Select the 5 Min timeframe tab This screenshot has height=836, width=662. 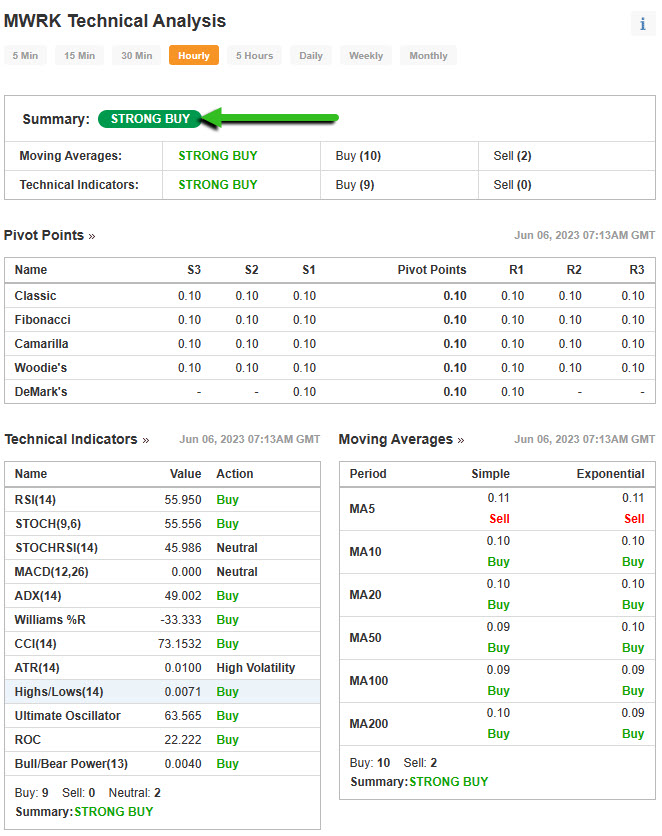pos(26,56)
